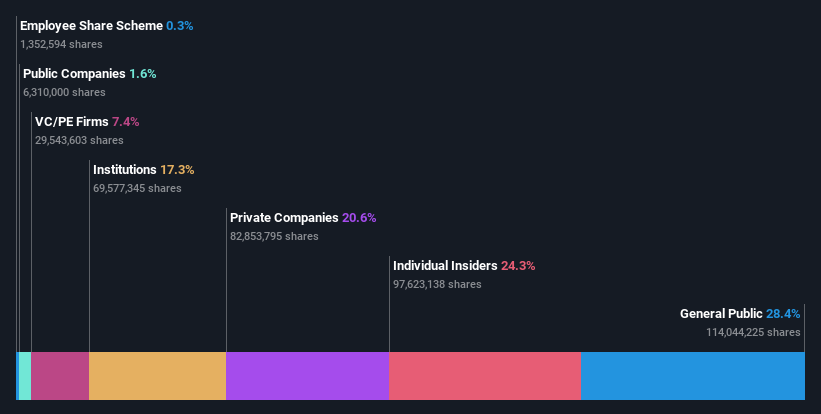Select the Individual Insiders label
The height and width of the screenshot is (414, 821).
[445, 266]
